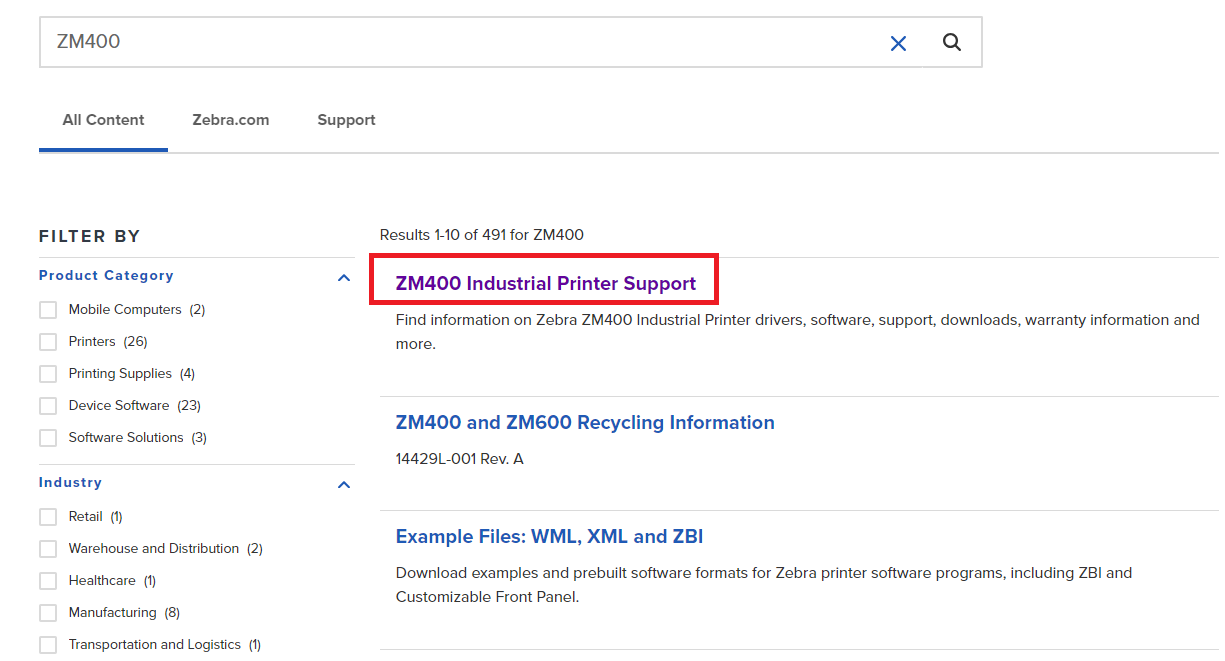Collapse the Industry filter section
The height and width of the screenshot is (661, 1225).
(343, 484)
